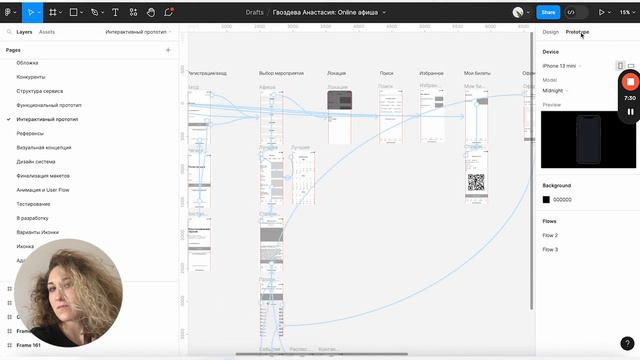Open the Обложка page
The image size is (640, 360).
click(27, 63)
